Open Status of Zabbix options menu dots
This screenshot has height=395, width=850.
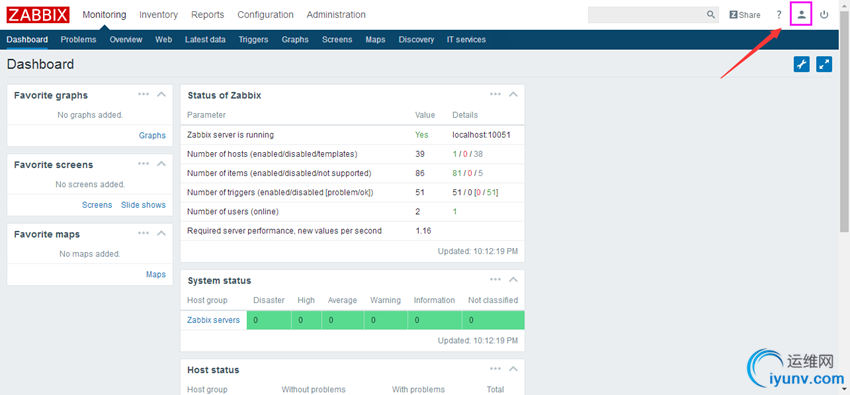point(495,94)
